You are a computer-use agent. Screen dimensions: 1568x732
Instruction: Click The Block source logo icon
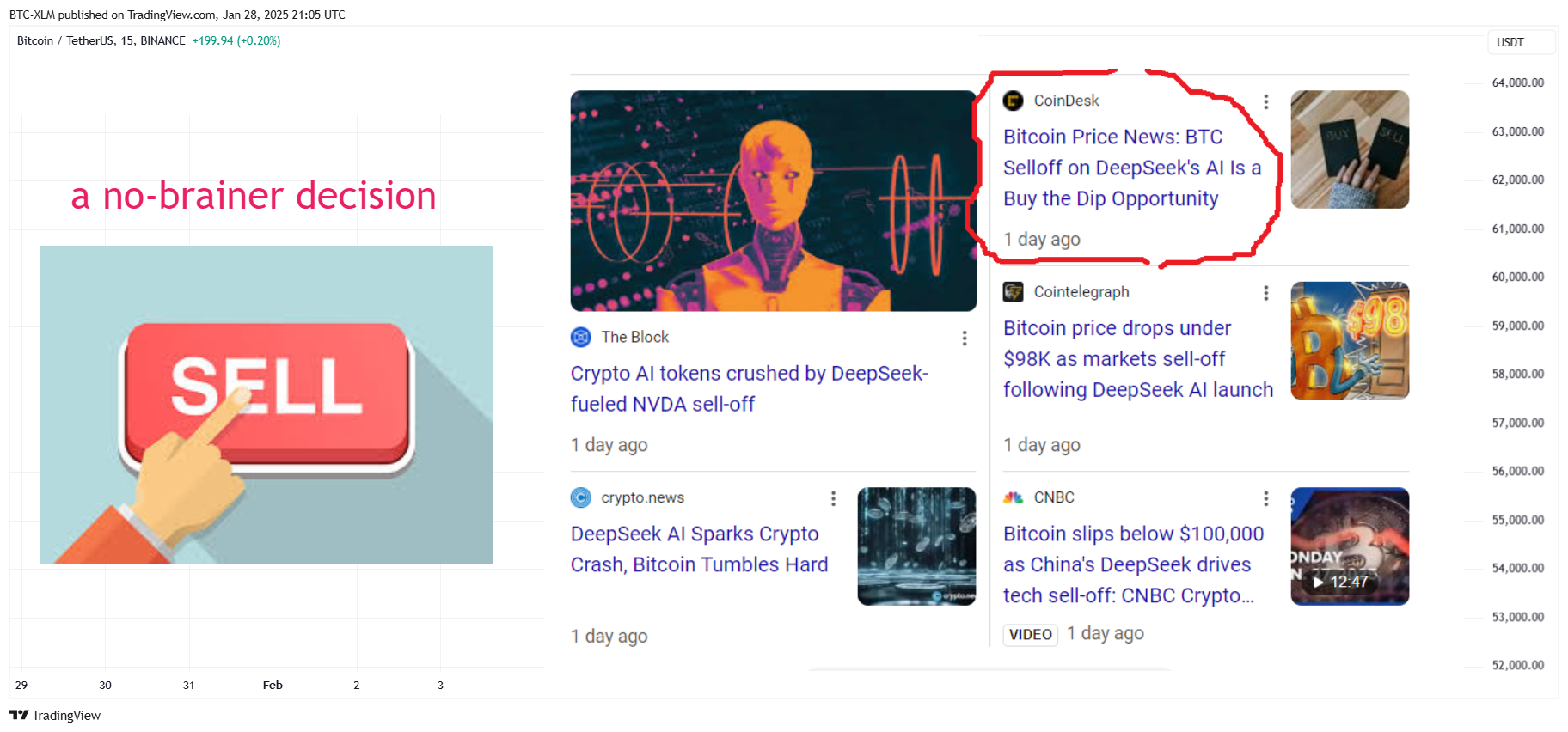click(x=581, y=337)
